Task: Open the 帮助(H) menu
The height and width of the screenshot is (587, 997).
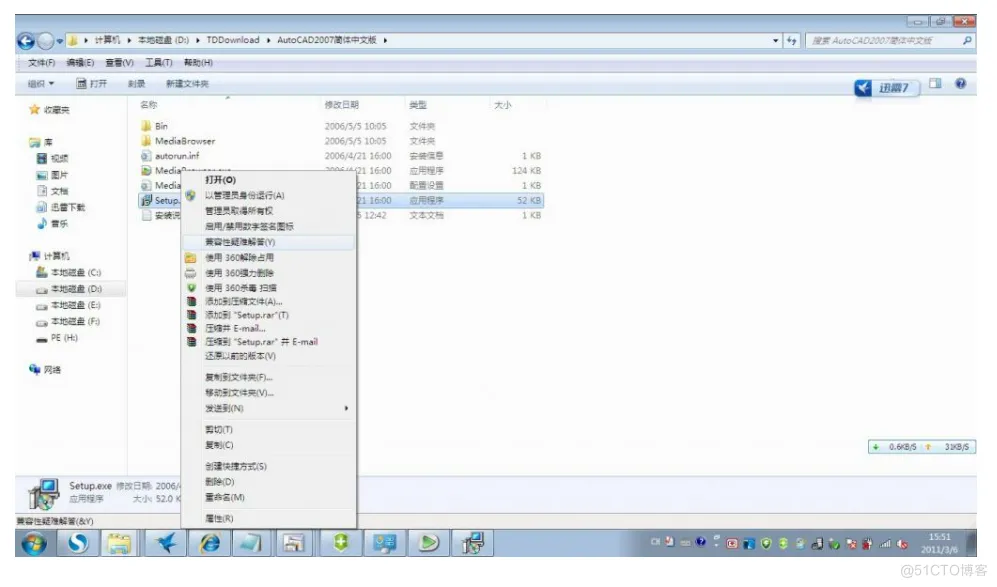Action: (198, 62)
